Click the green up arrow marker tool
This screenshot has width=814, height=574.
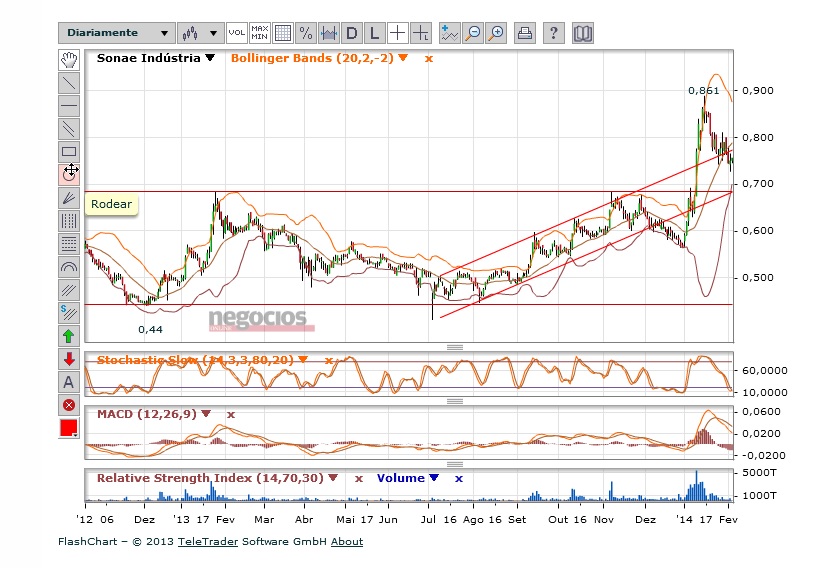coord(69,336)
